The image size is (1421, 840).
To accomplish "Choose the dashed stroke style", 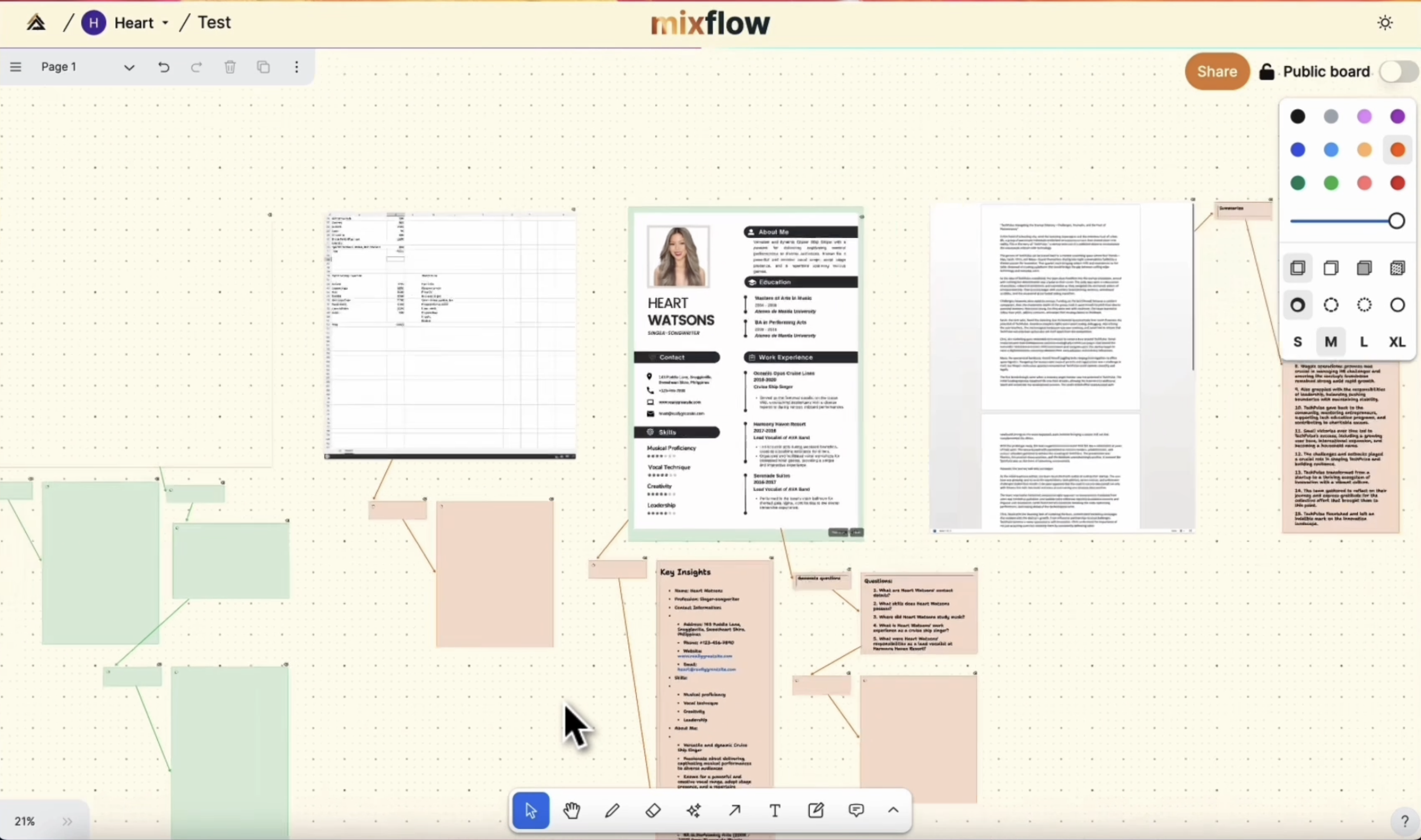I will 1332,305.
